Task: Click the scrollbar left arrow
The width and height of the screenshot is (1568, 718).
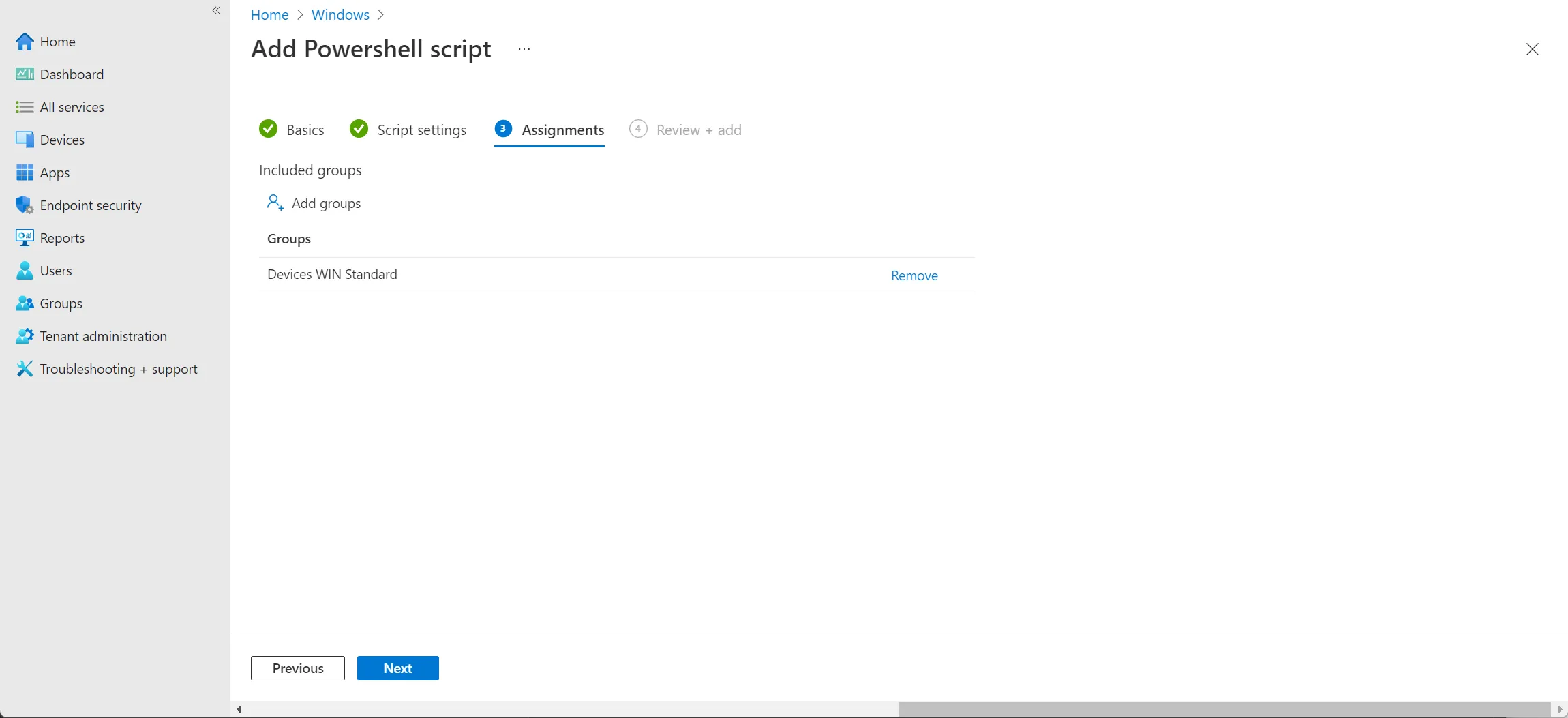Action: pos(239,710)
